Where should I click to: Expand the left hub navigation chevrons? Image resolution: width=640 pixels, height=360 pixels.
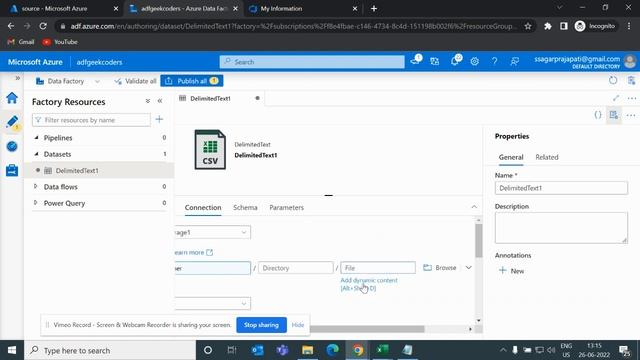click(x=18, y=78)
